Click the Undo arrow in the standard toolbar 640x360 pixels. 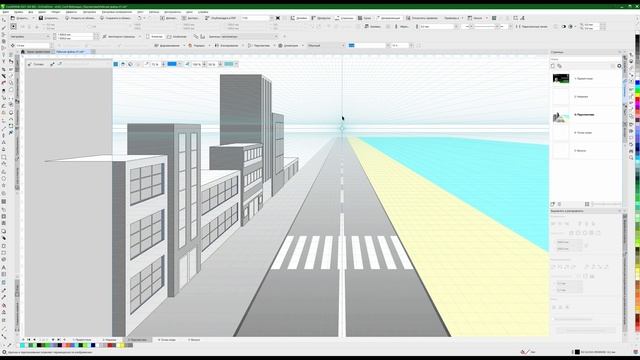point(140,18)
